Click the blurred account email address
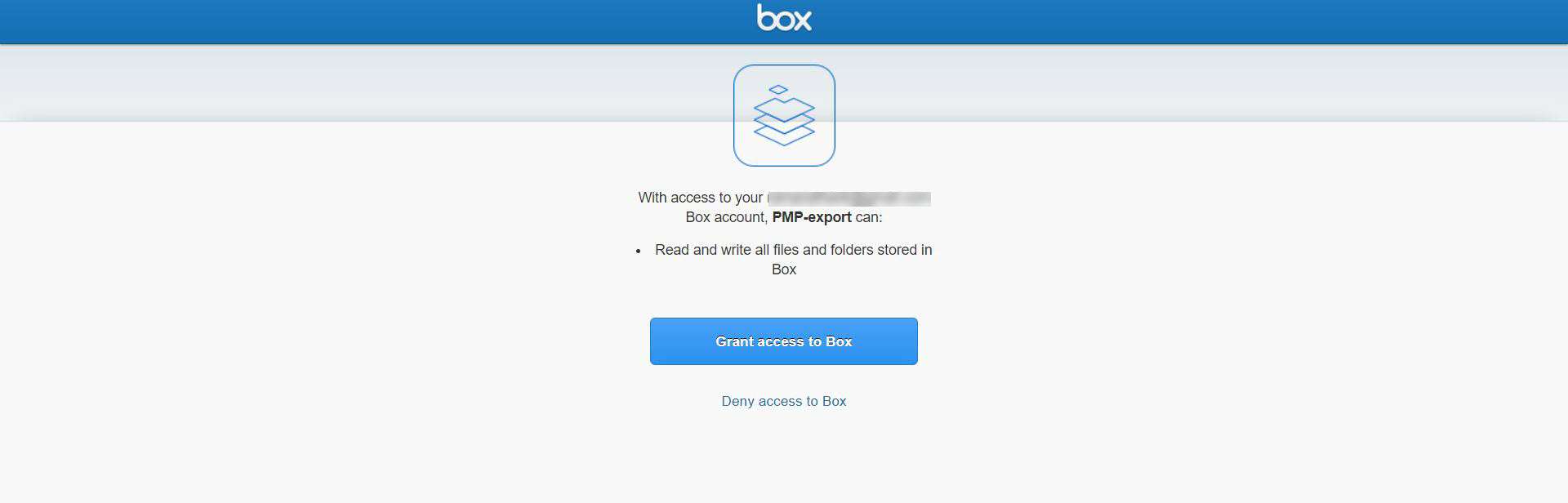The image size is (1568, 503). coord(849,198)
